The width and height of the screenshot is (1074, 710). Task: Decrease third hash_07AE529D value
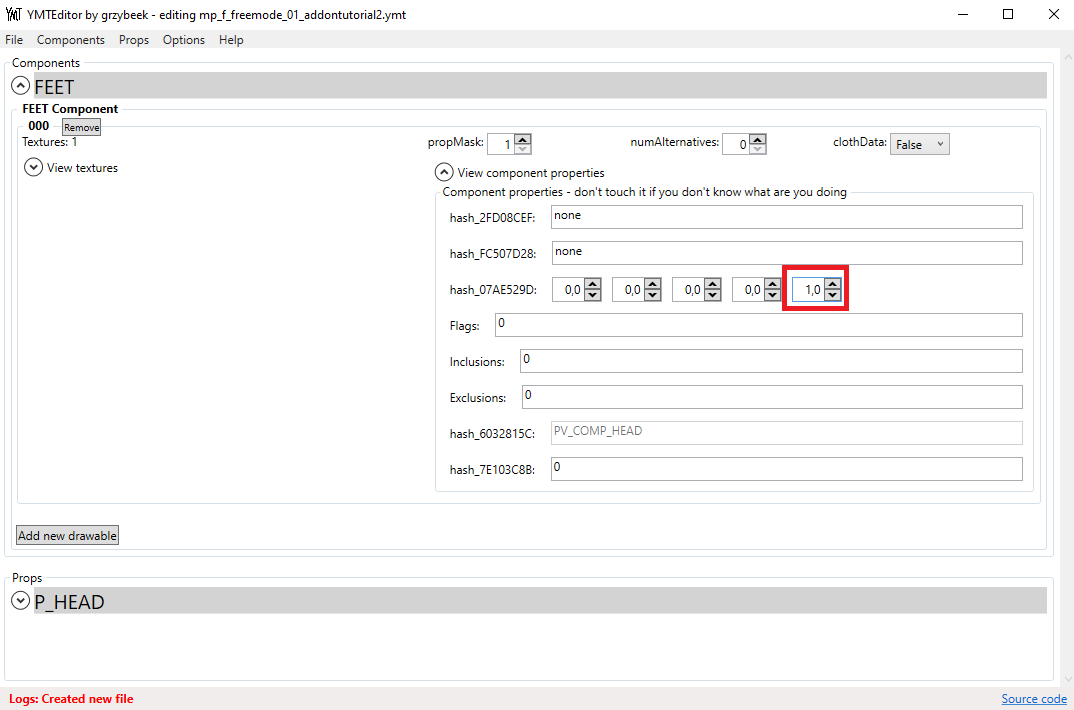pyautogui.click(x=713, y=295)
